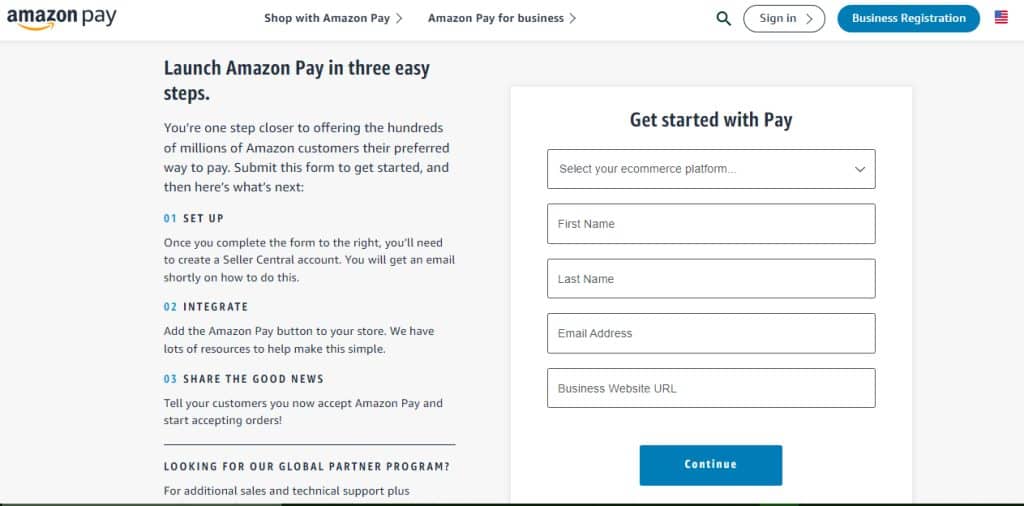Select the Email Address input
Viewport: 1024px width, 506px height.
711,333
